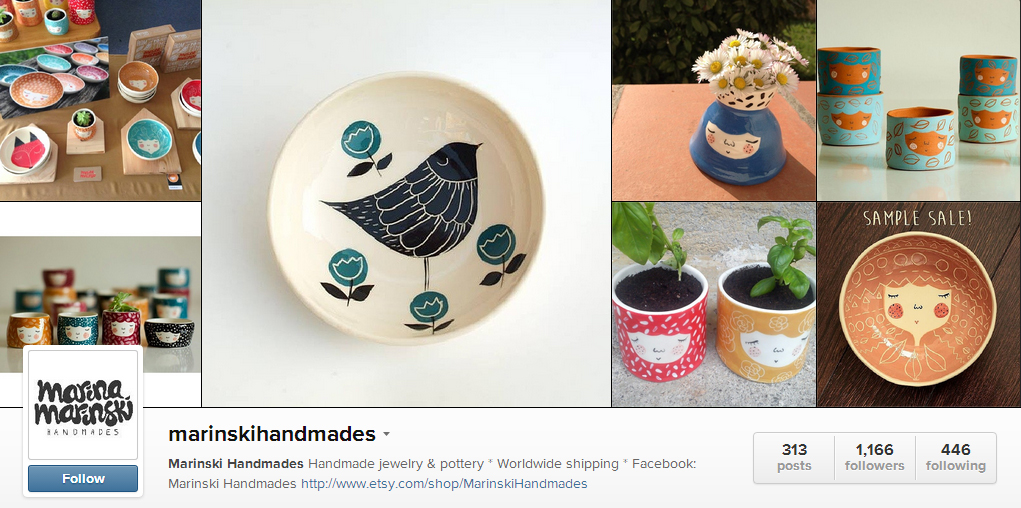The width and height of the screenshot is (1021, 508).
Task: Click the basil plant in the yellow planter
Action: click(785, 255)
